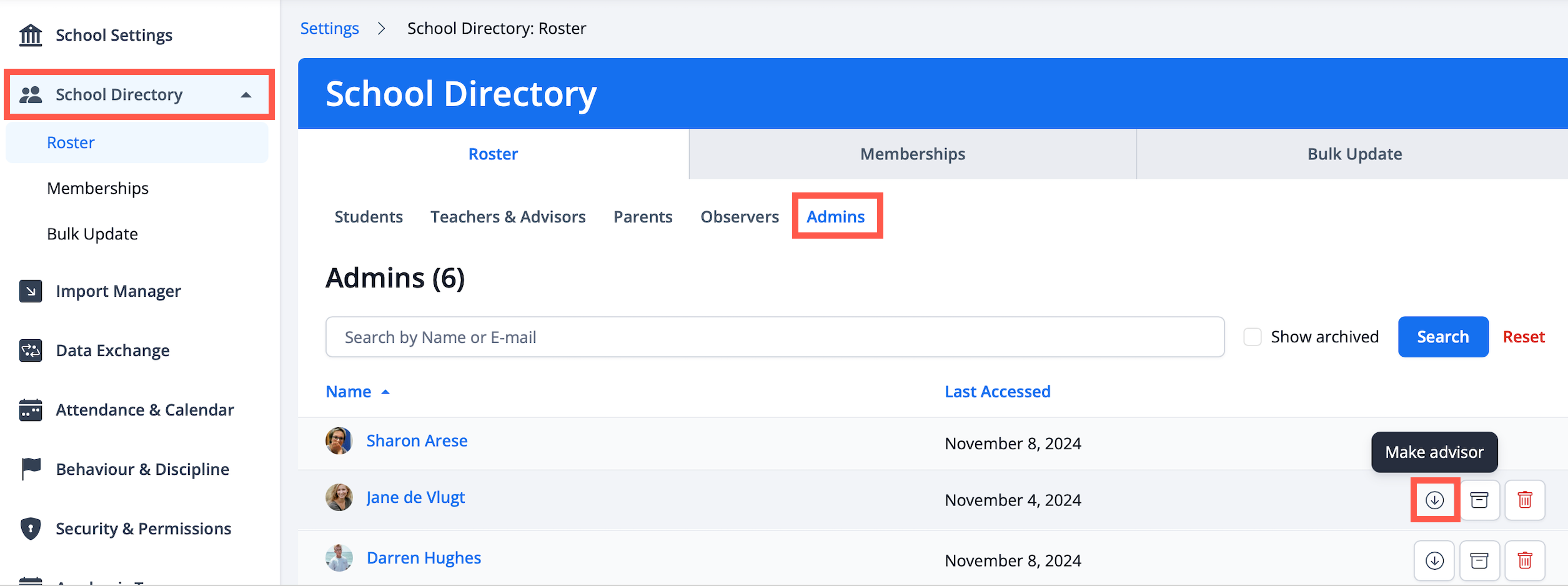This screenshot has width=1568, height=586.
Task: Collapse the School Directory sidebar section
Action: [246, 95]
